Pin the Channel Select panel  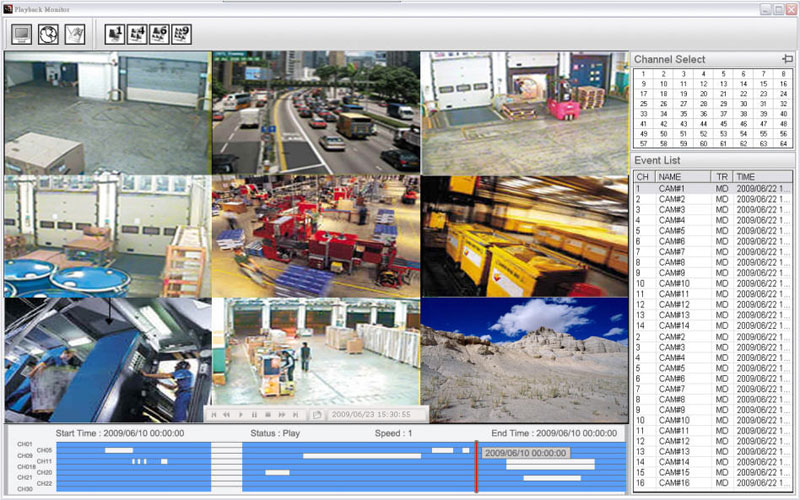(x=787, y=59)
